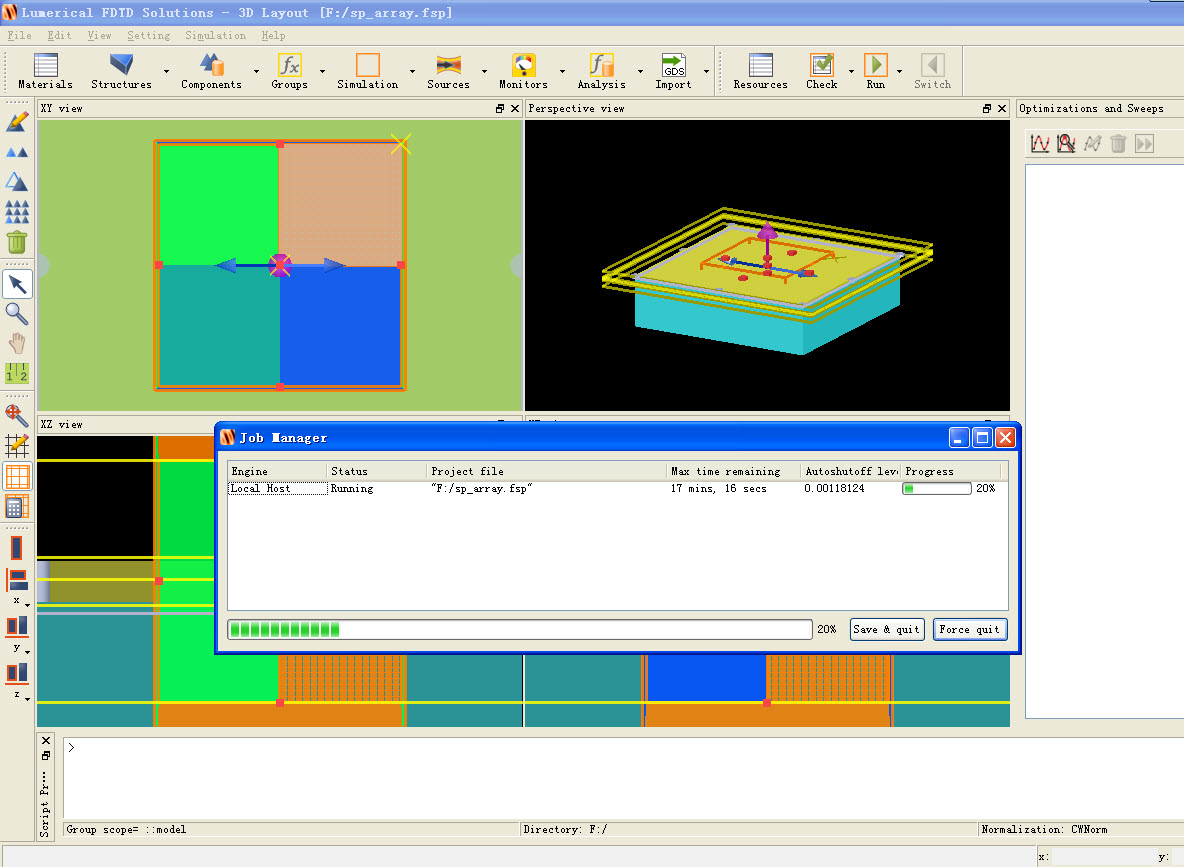The height and width of the screenshot is (867, 1184).
Task: Click the Components toolbar icon
Action: pos(211,65)
